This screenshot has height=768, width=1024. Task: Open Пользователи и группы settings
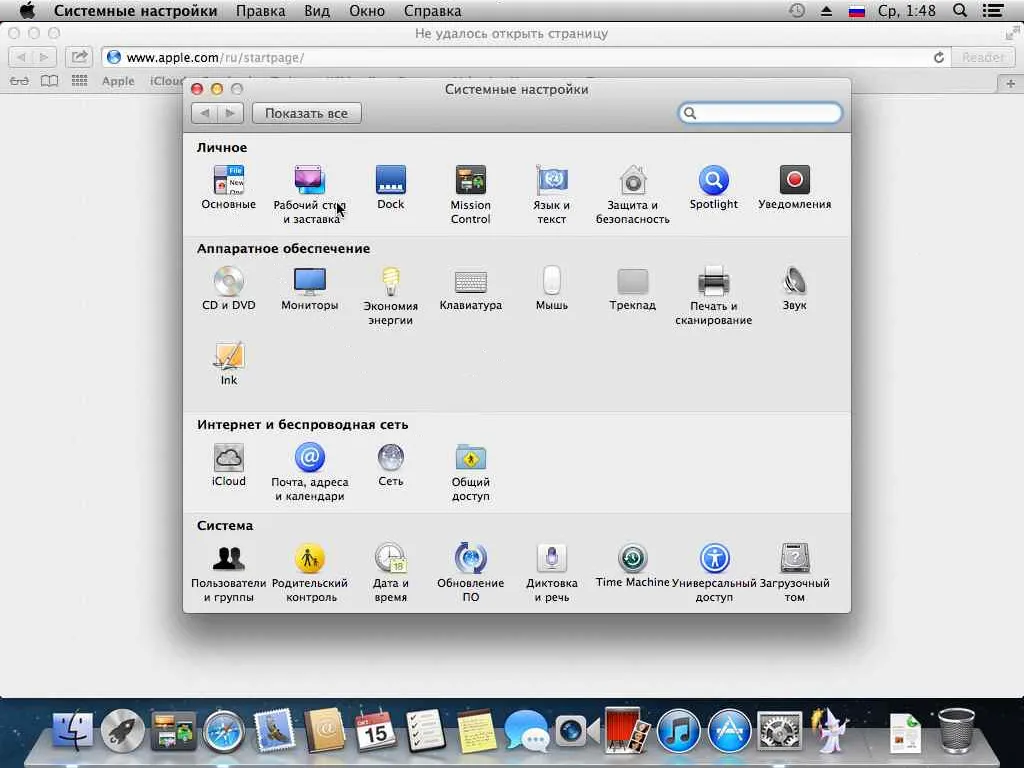[x=229, y=573]
